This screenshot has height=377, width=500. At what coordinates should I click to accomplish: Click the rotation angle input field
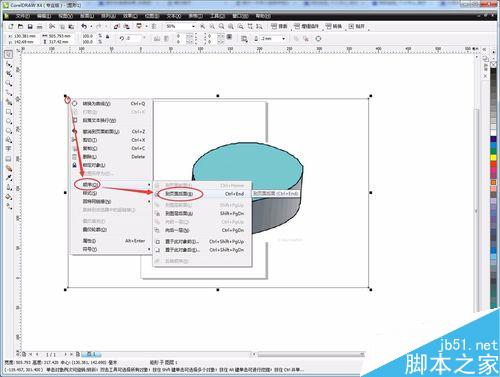click(x=133, y=38)
